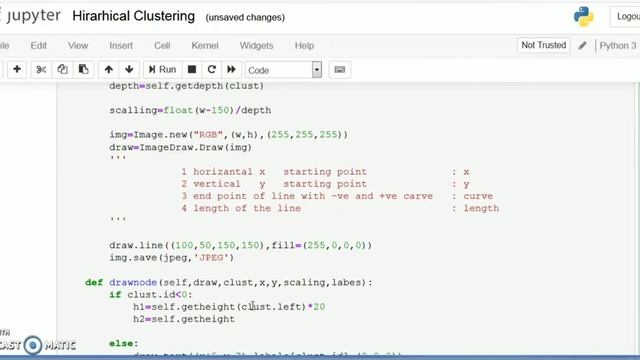
Task: Run the current cell
Action: [x=162, y=69]
